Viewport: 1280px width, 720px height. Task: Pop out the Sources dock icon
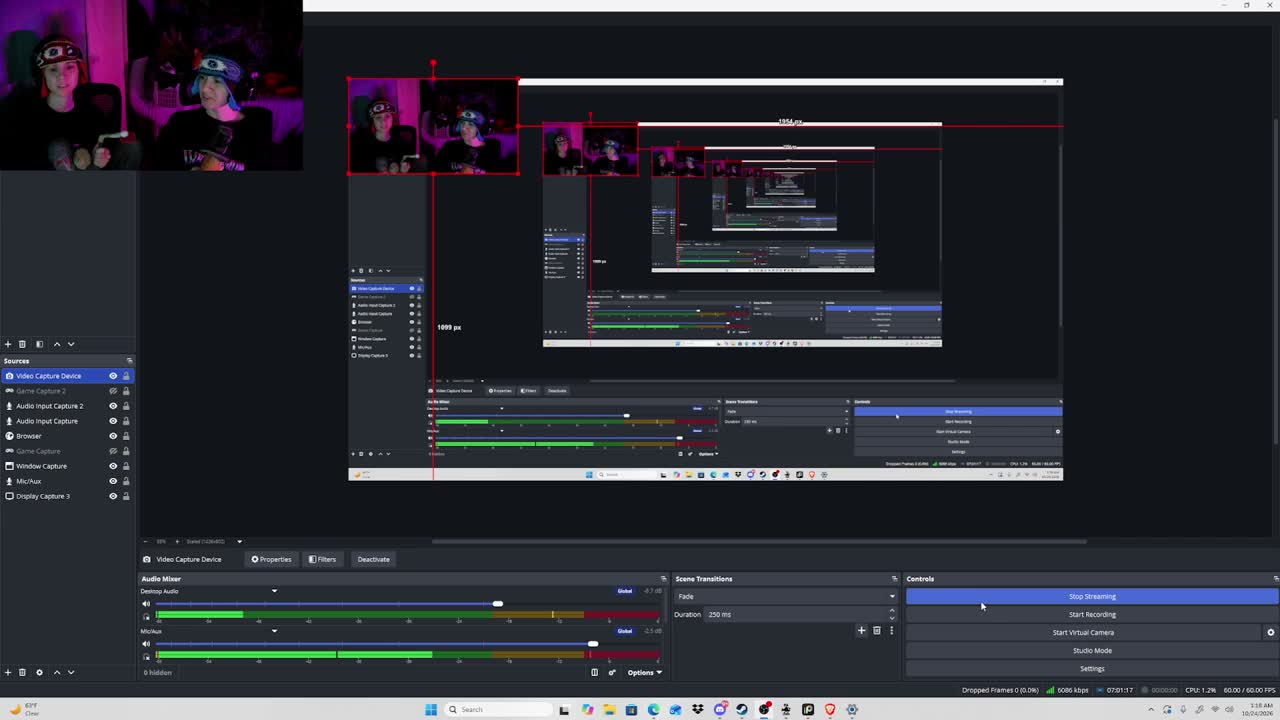(129, 361)
